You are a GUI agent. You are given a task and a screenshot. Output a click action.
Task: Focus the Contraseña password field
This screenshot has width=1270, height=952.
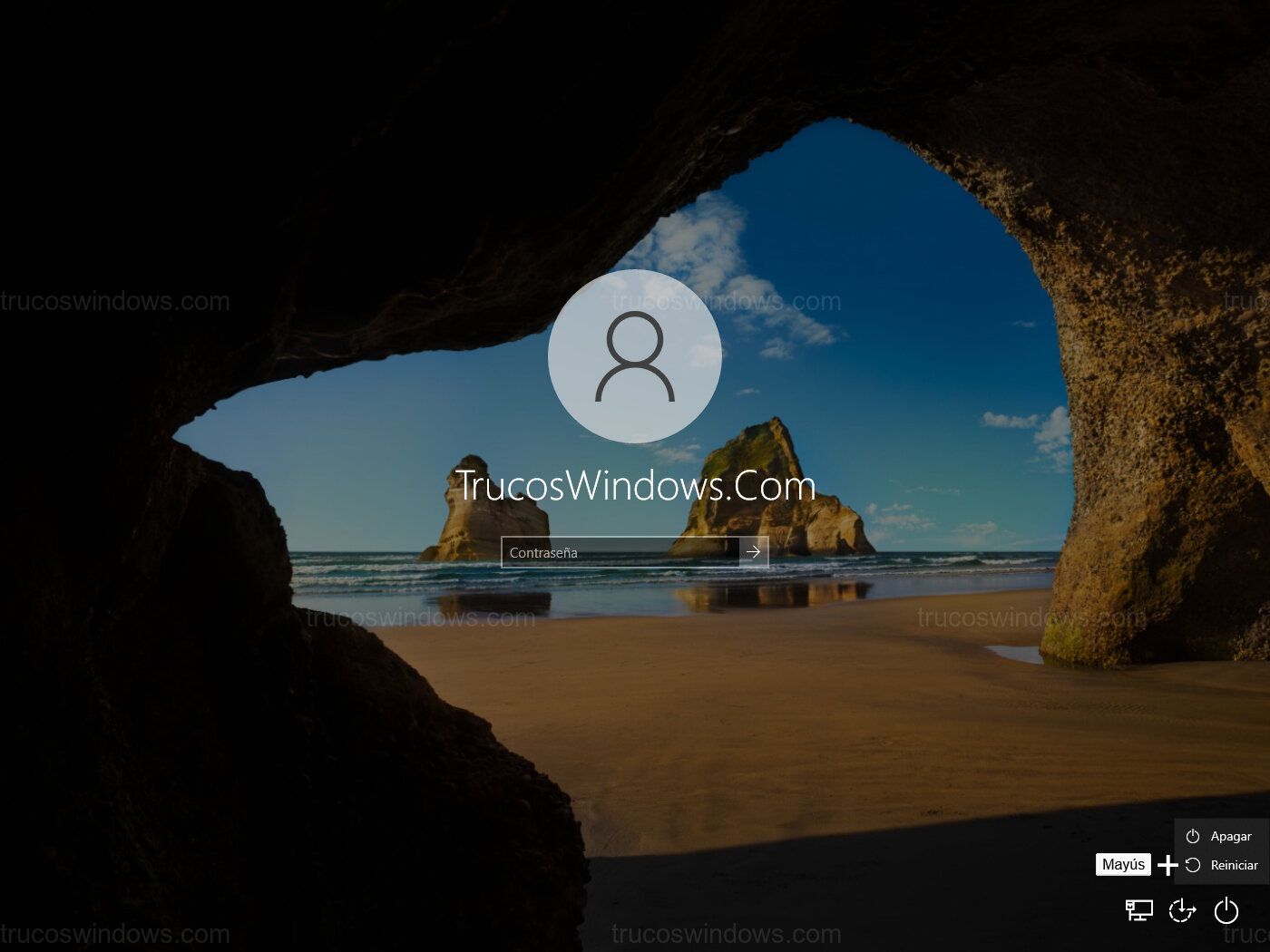620,552
